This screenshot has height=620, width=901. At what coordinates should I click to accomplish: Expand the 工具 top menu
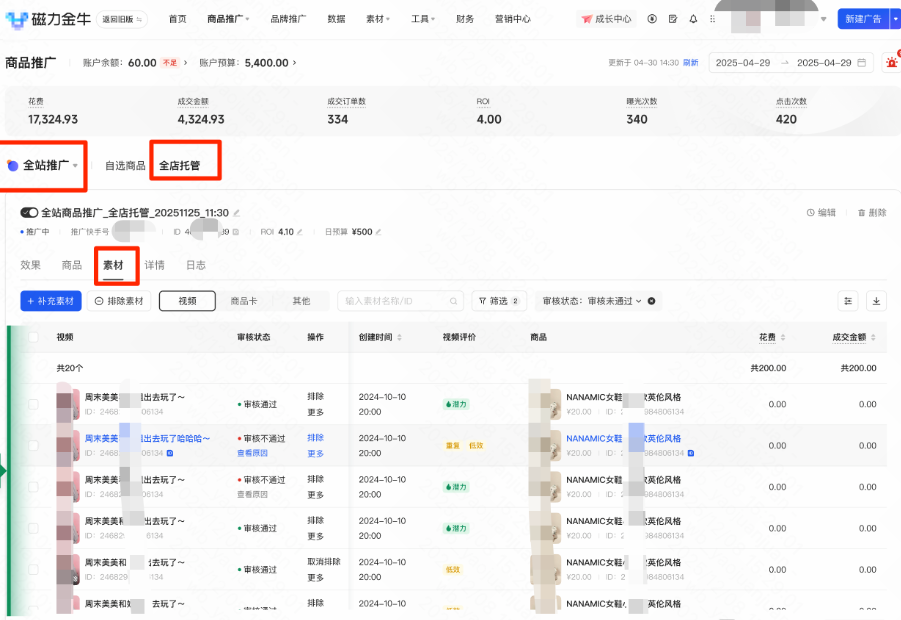422,19
